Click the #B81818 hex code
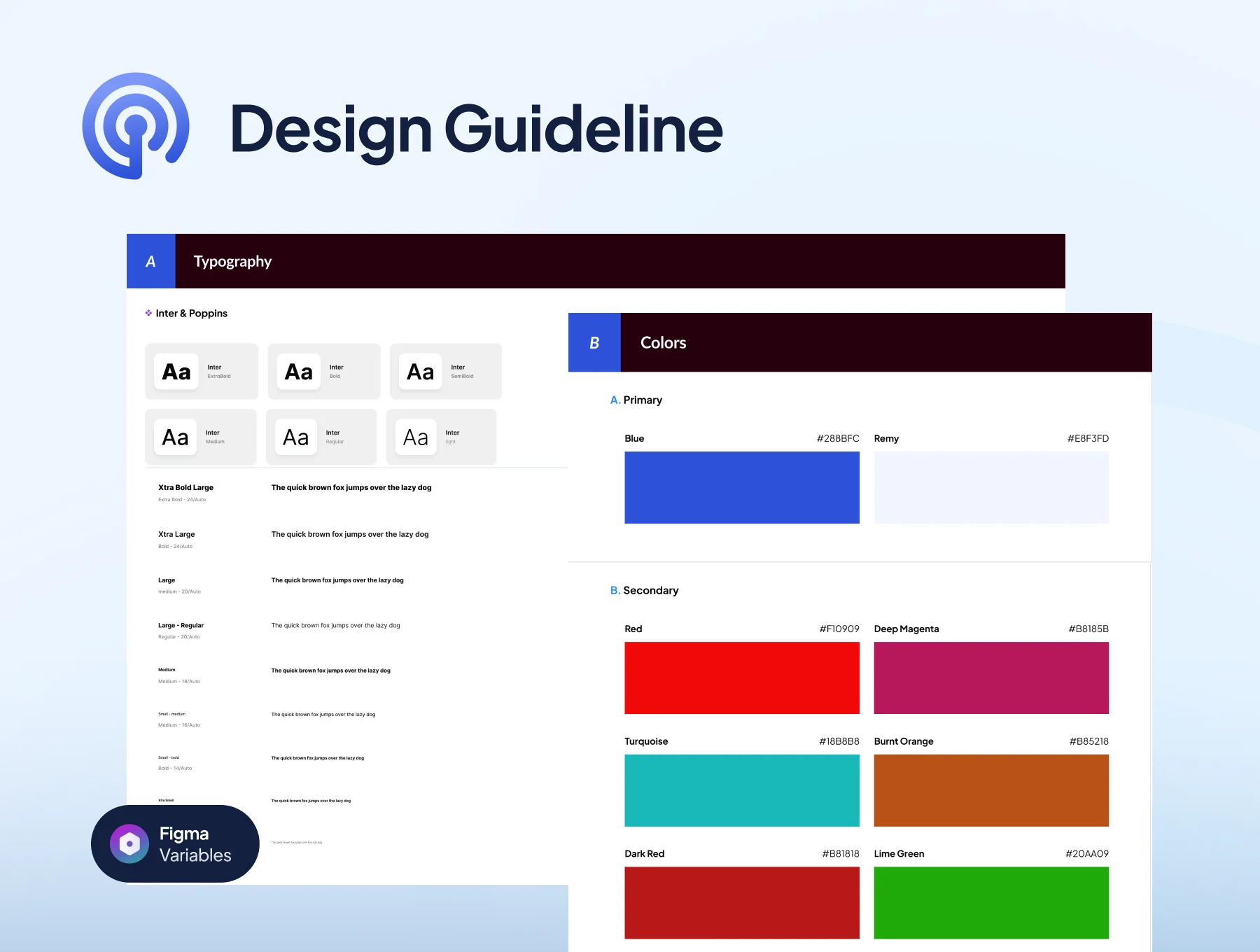Screen dimensions: 1260x952 click(841, 853)
